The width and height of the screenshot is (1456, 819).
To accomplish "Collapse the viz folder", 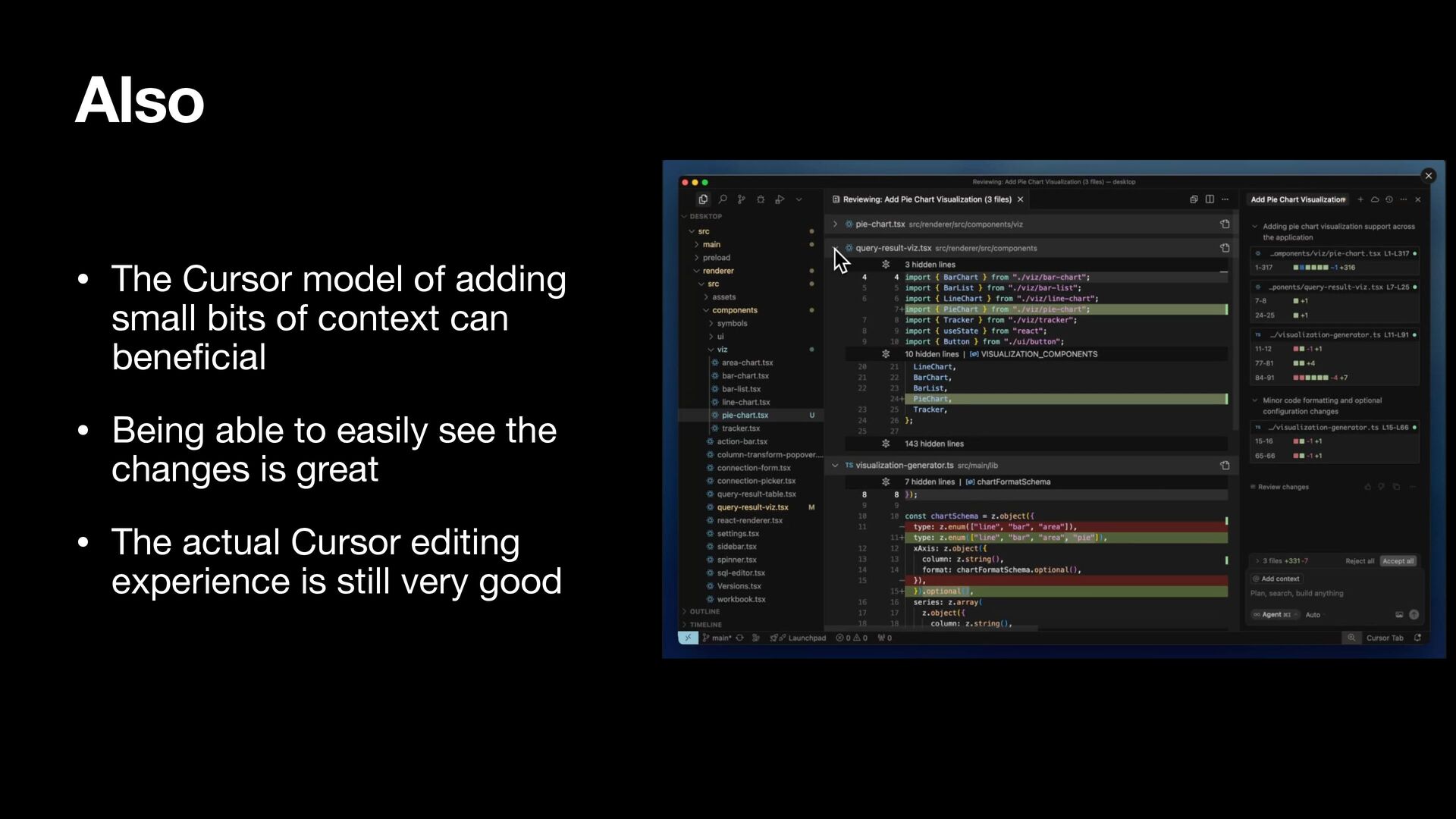I will tap(722, 350).
